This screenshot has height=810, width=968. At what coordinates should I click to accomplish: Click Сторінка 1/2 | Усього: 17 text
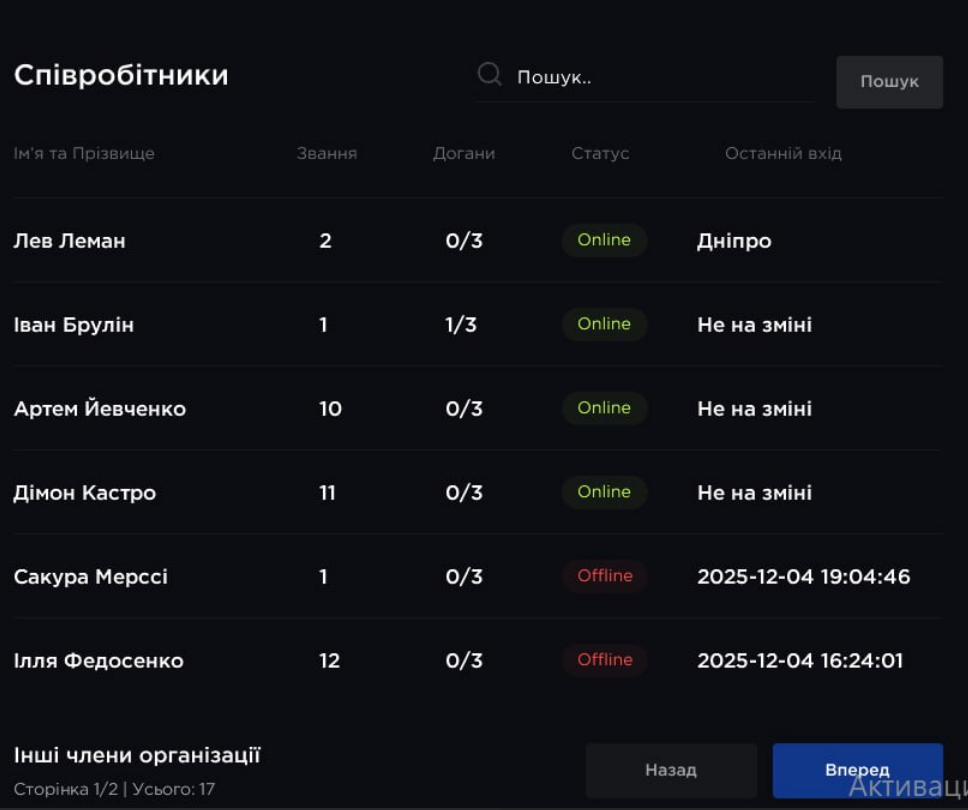114,789
